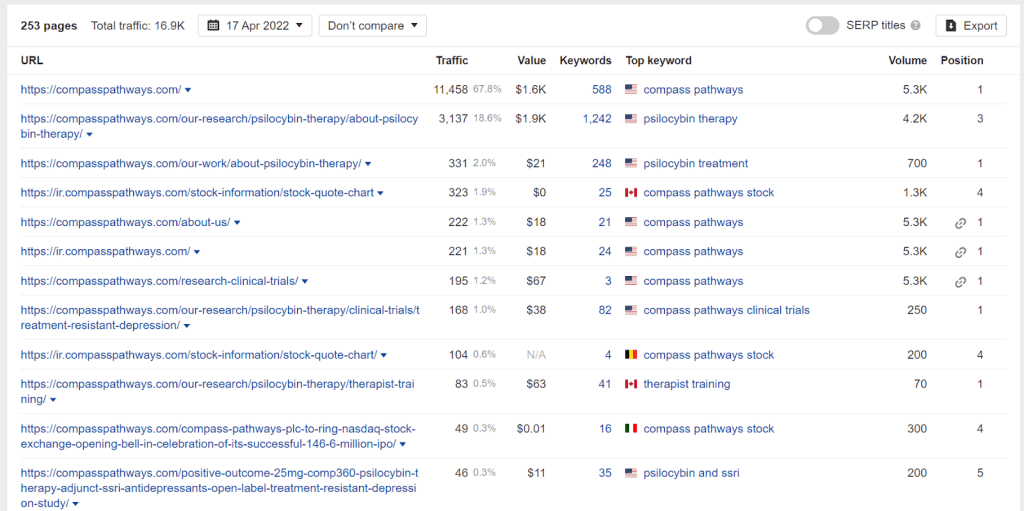Click the $0.01 value cell

pyautogui.click(x=531, y=429)
